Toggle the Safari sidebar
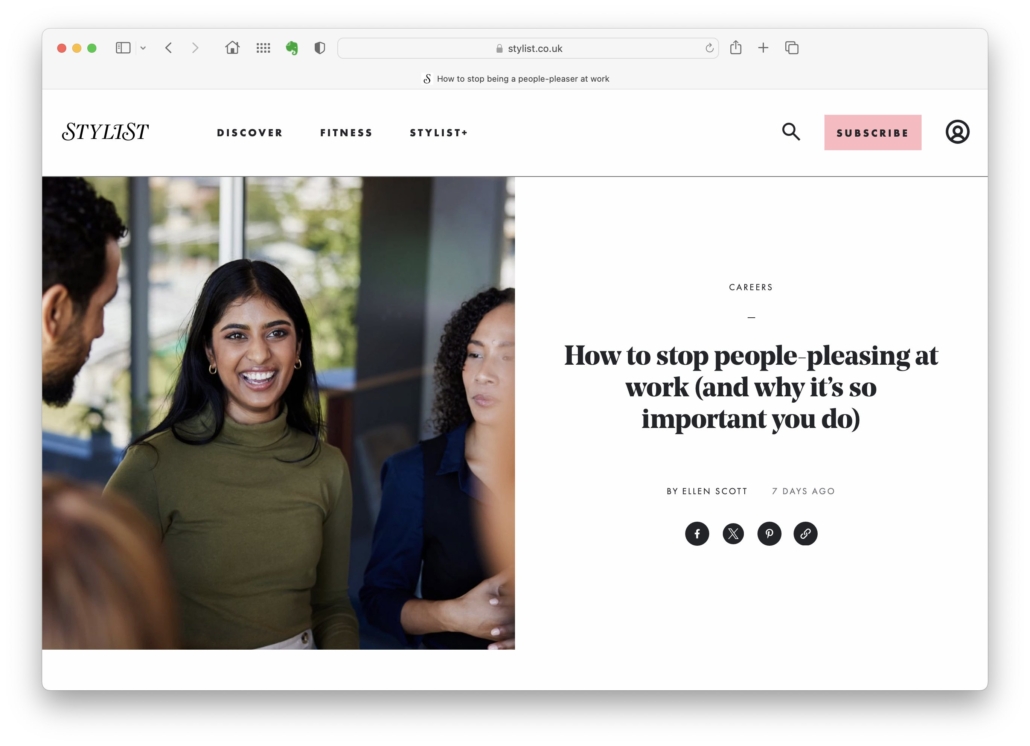The width and height of the screenshot is (1030, 746). 123,48
